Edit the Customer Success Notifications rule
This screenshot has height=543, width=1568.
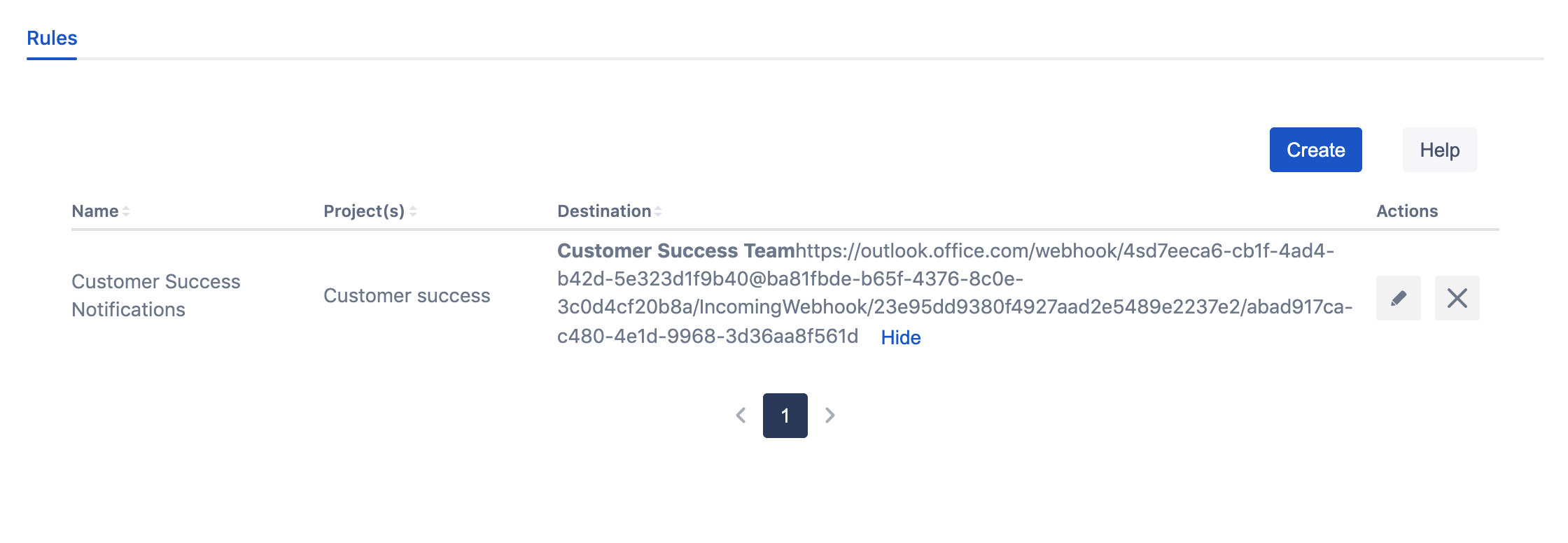point(1398,298)
